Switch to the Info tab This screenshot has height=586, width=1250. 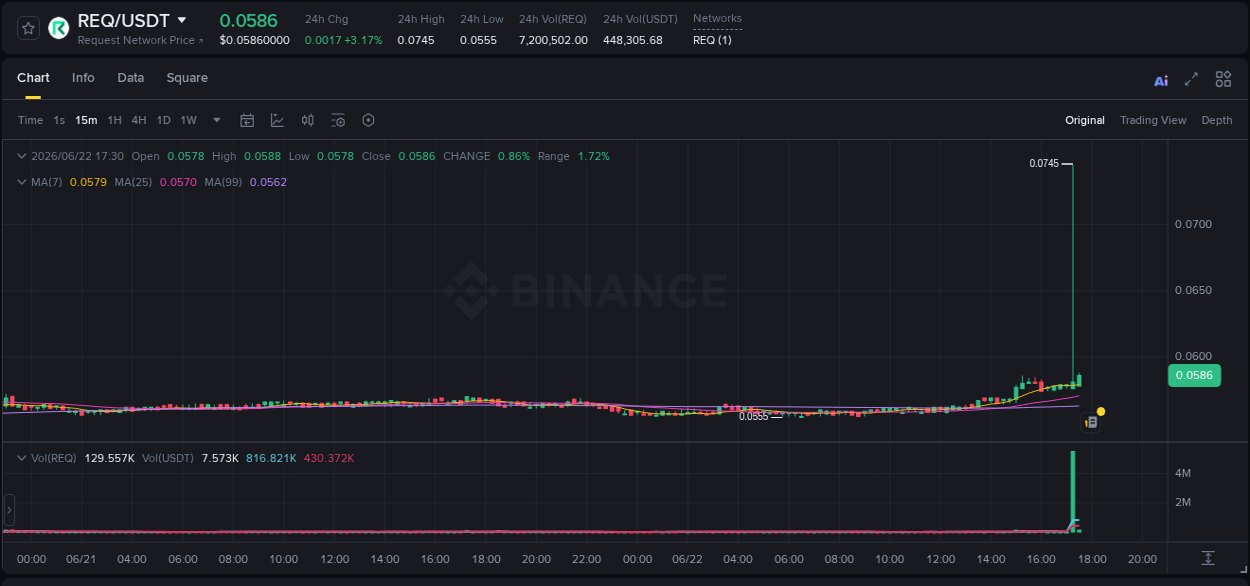coord(83,78)
